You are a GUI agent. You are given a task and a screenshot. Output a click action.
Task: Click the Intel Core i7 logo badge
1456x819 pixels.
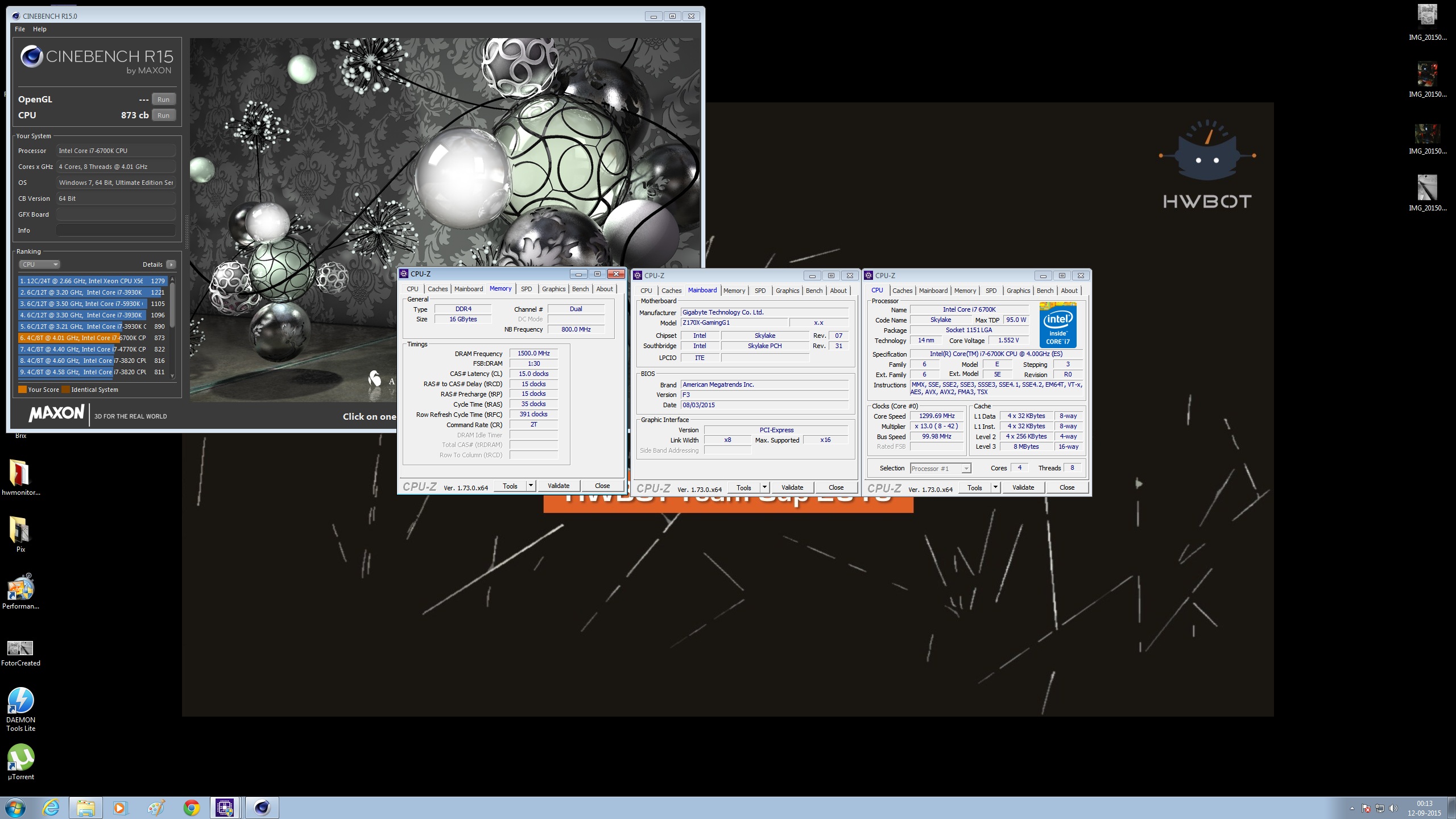pos(1058,325)
